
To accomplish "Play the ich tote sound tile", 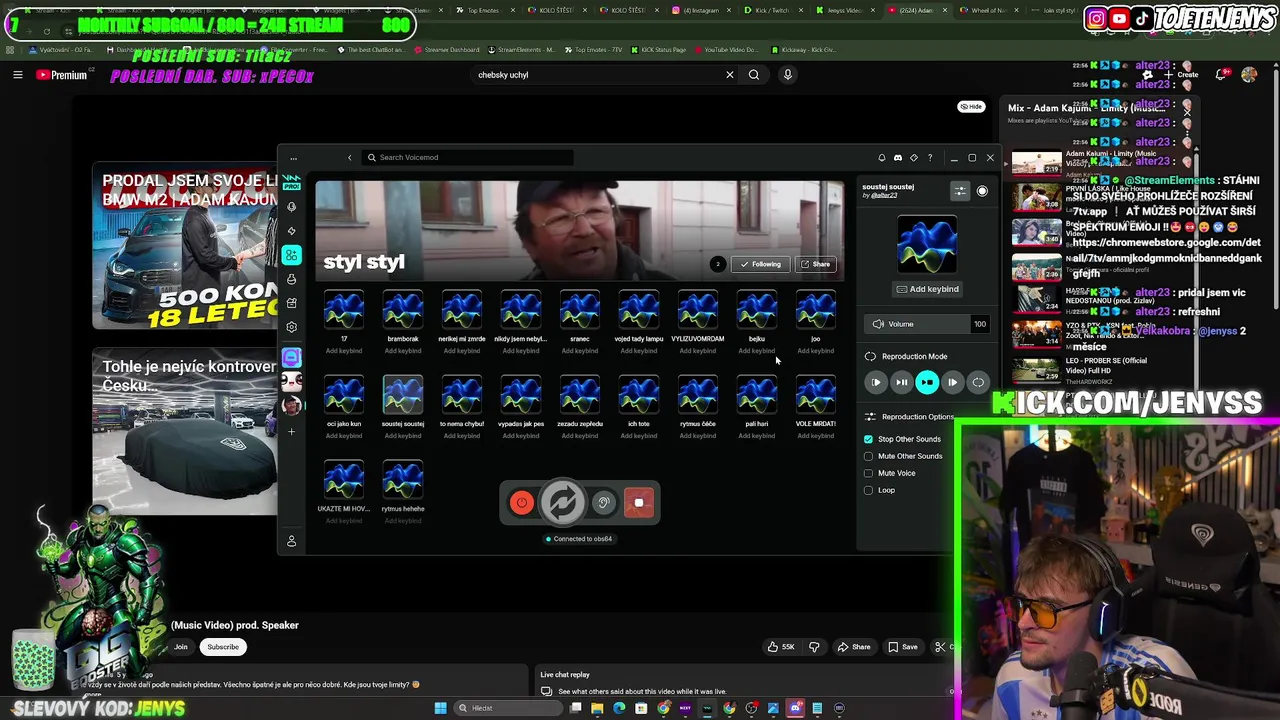I will tap(639, 396).
